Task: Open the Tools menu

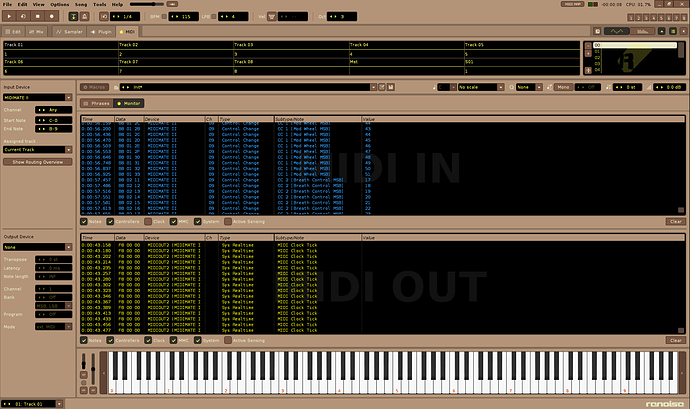Action: tap(99, 4)
